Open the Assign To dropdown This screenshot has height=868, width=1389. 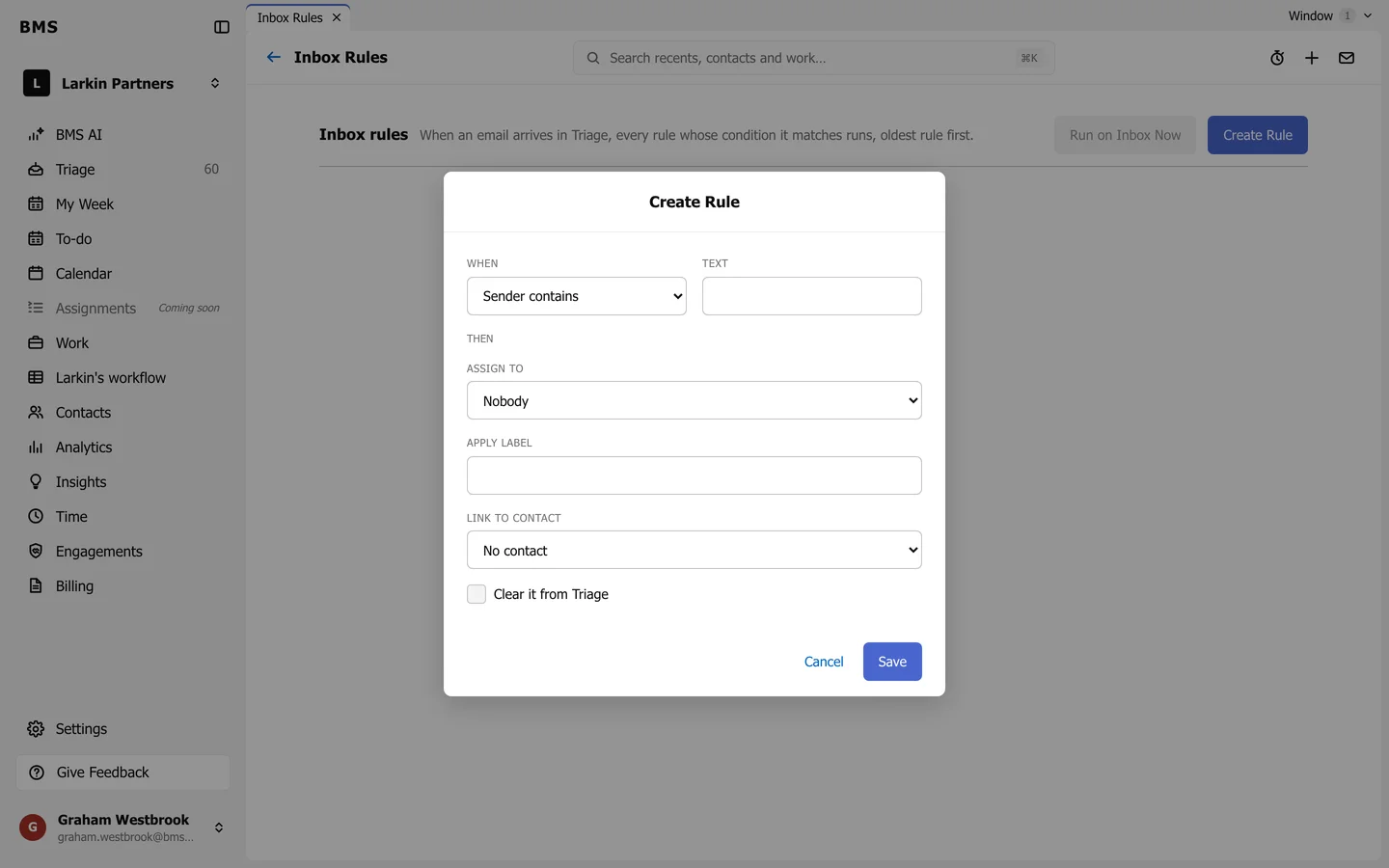694,400
